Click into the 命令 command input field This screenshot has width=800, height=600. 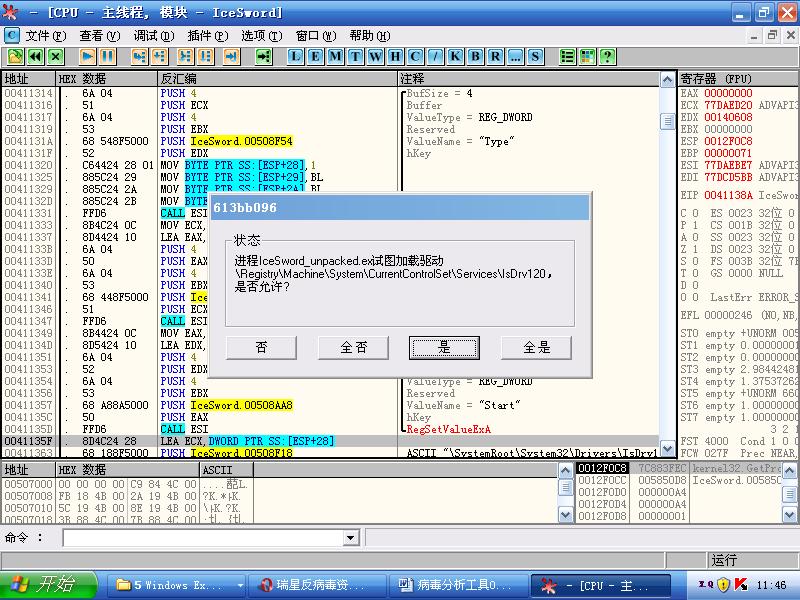(203, 538)
